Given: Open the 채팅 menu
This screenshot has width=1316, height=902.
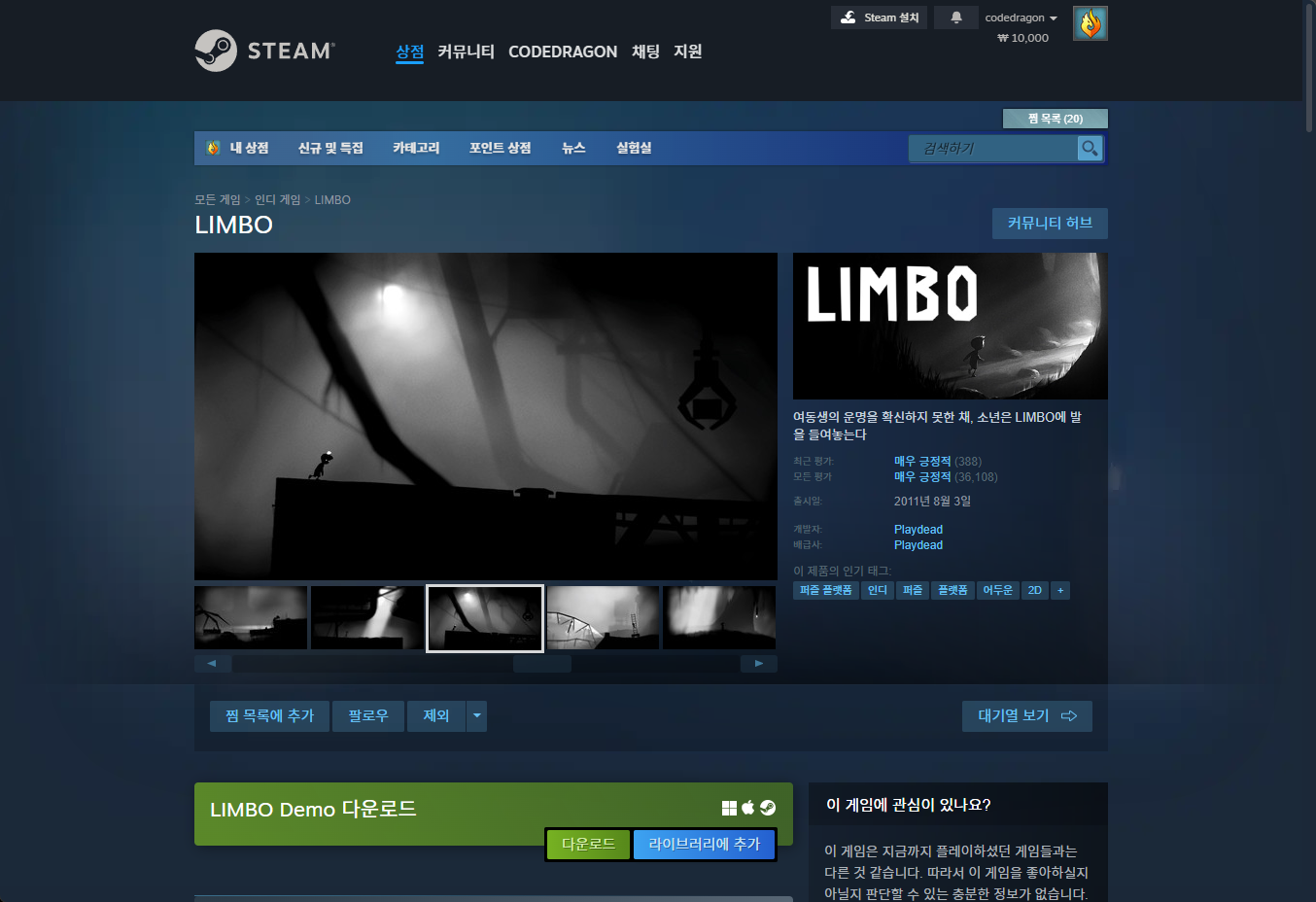Looking at the screenshot, I should tap(645, 52).
